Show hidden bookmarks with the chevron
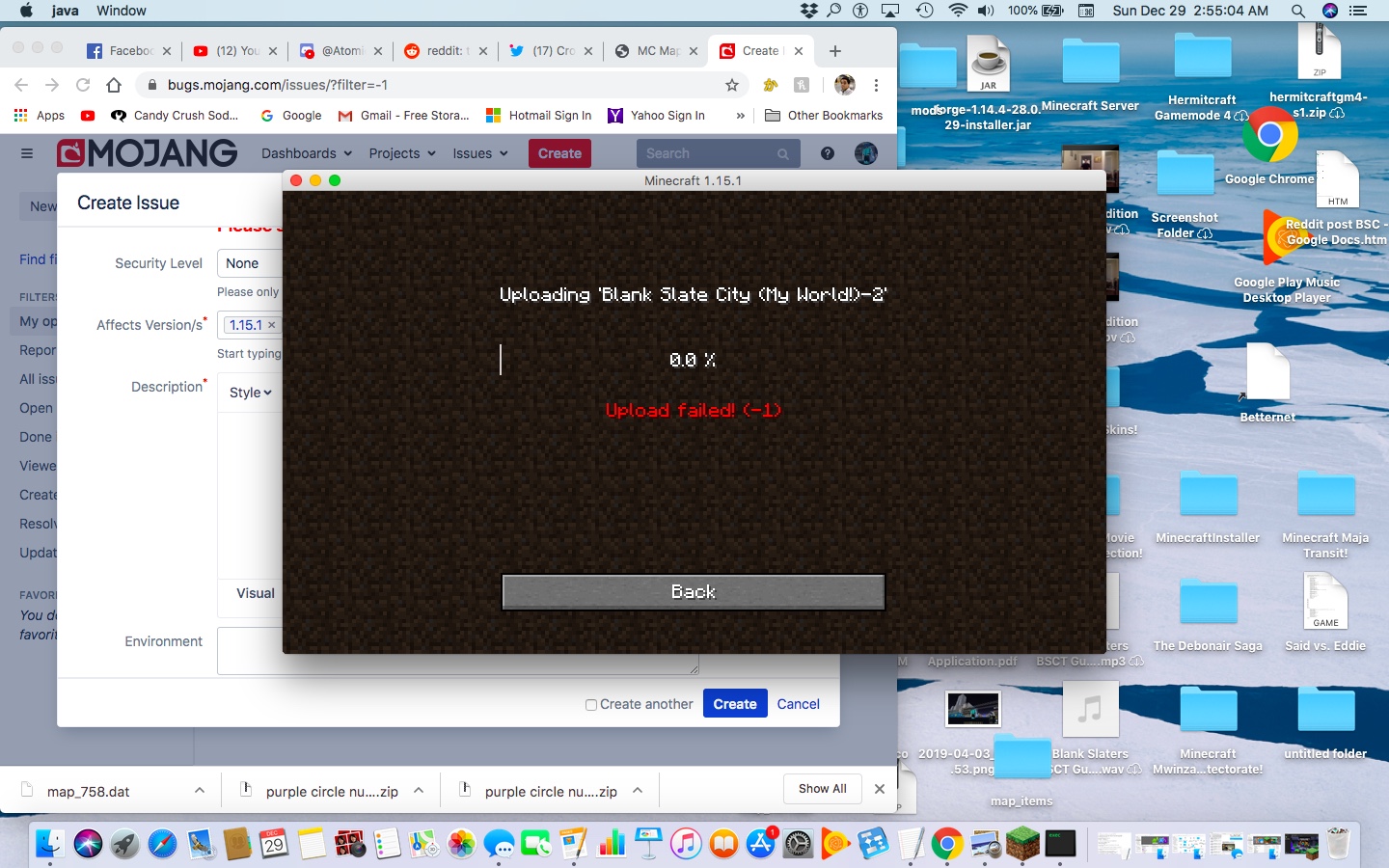The height and width of the screenshot is (868, 1389). 740,116
